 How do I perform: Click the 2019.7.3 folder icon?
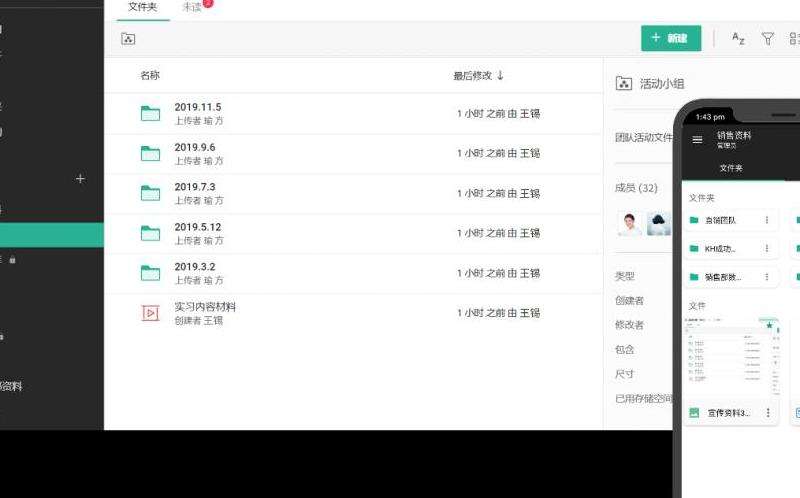point(150,193)
